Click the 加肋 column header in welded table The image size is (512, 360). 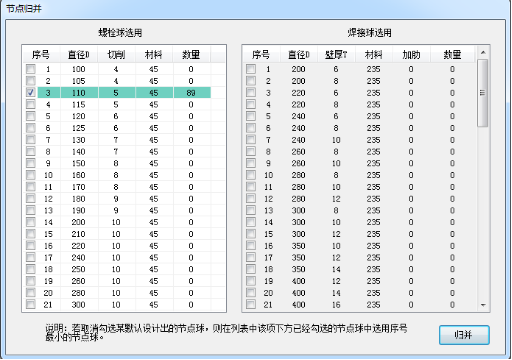[x=411, y=54]
